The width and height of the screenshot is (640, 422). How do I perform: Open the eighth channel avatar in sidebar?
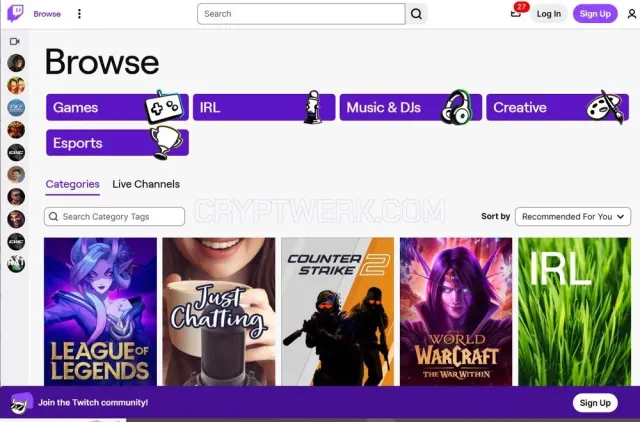16,219
